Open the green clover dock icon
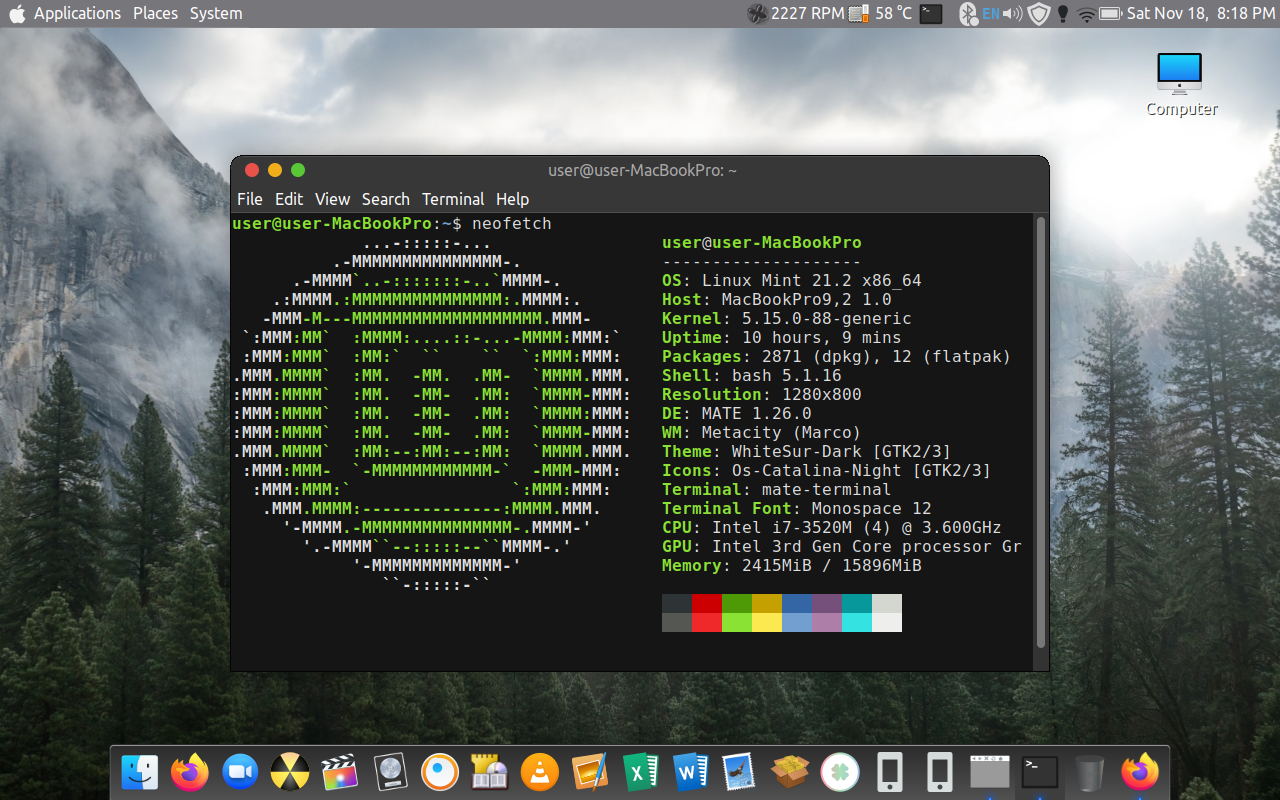 (x=840, y=772)
